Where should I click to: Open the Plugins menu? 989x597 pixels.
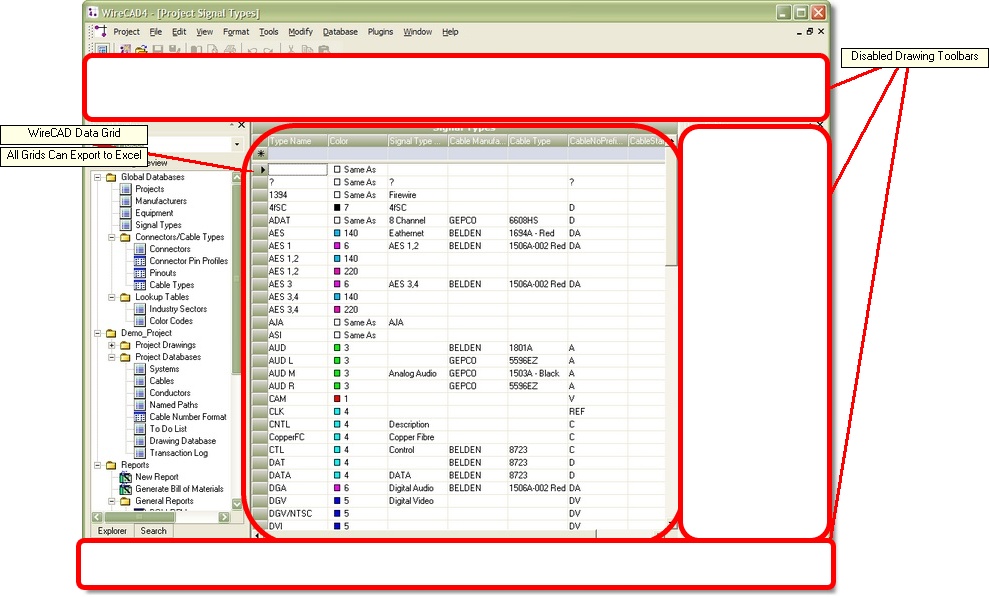pos(380,32)
